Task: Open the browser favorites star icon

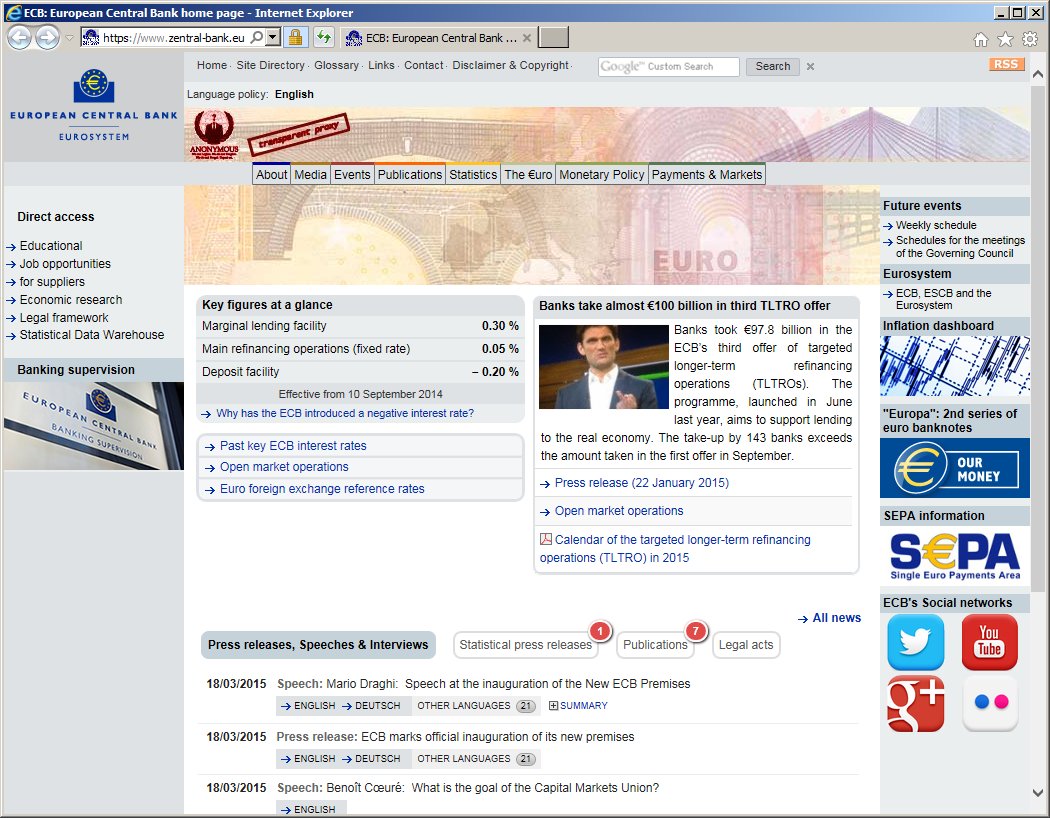Action: coord(1005,39)
